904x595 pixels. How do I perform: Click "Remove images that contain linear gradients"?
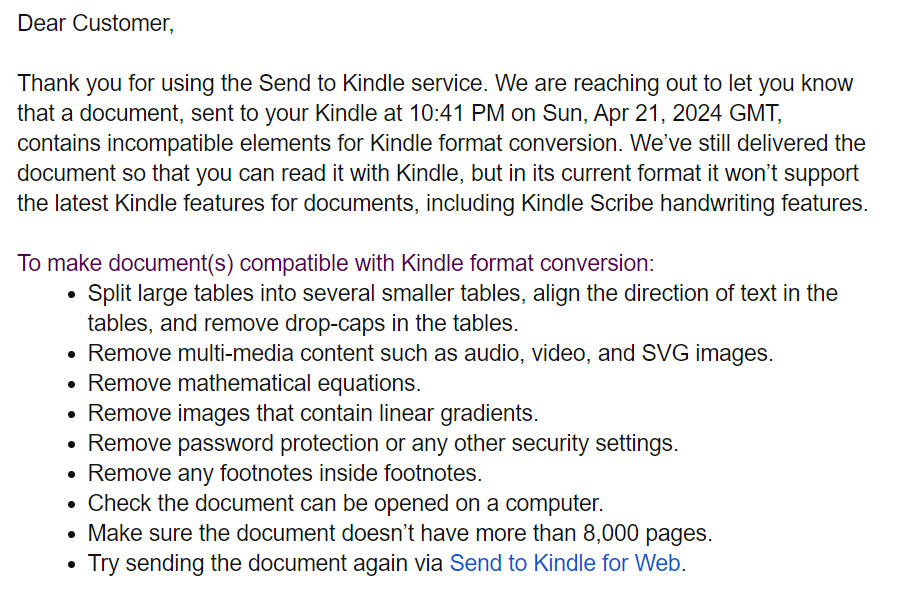313,413
